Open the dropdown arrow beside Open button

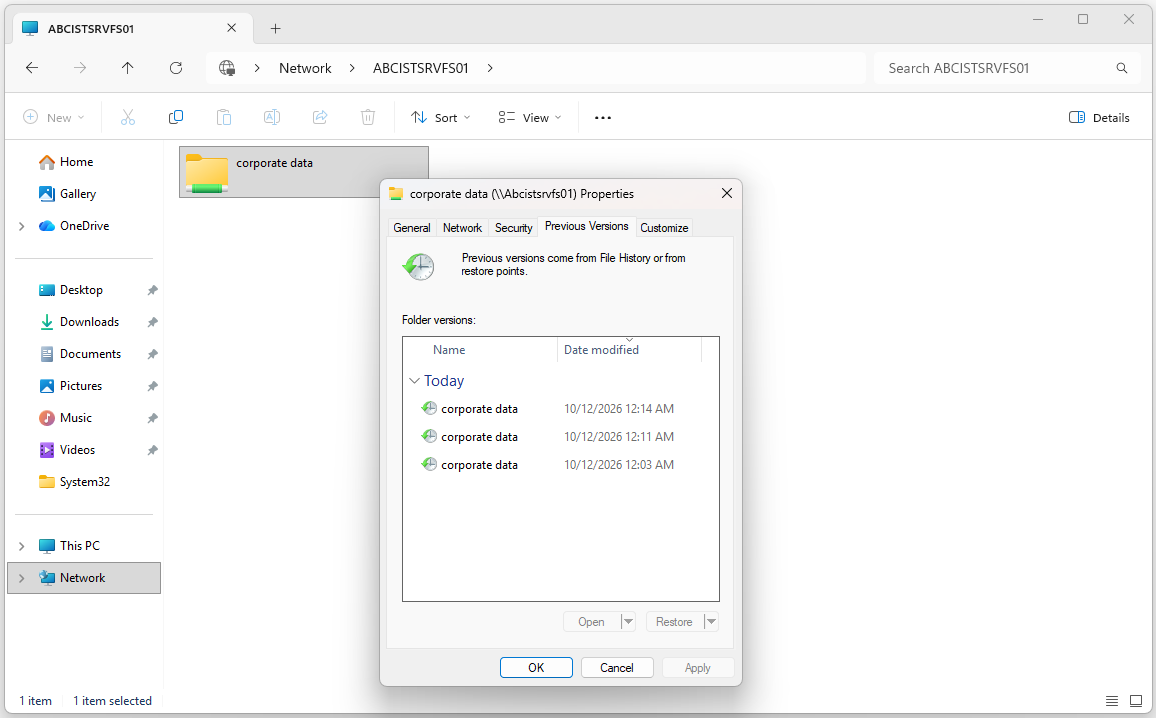[627, 622]
